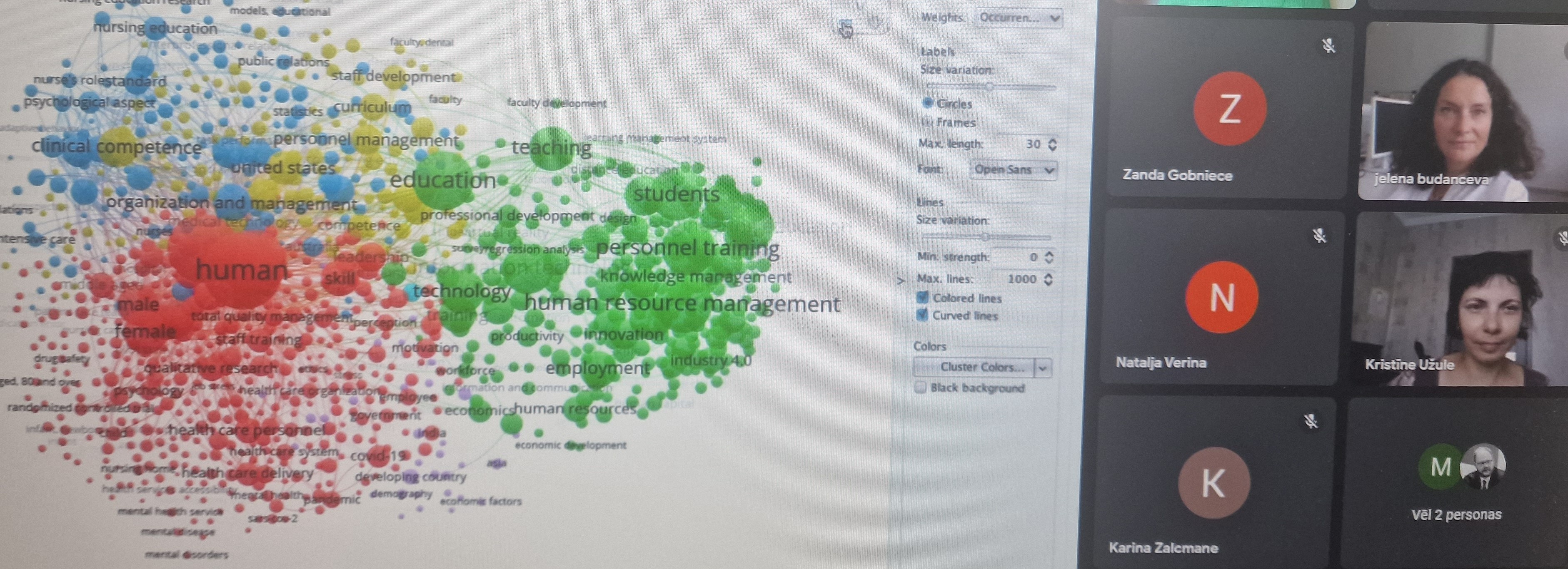Increase Max. lines using the stepper arrows
The image size is (1568, 569).
[1048, 275]
